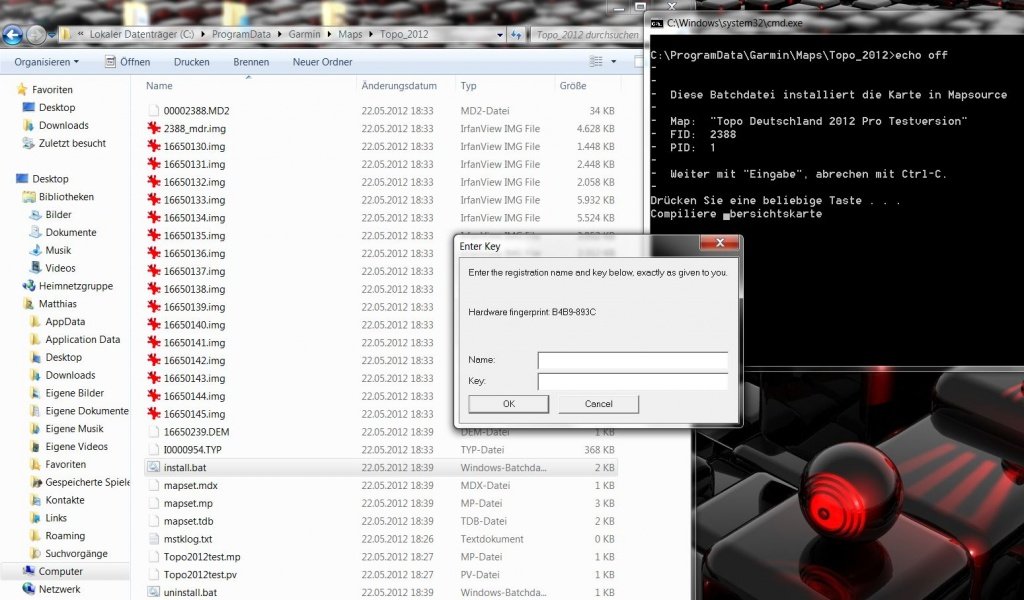Click the Downloads folder icon under Favoriten
This screenshot has height=600, width=1024.
29,125
